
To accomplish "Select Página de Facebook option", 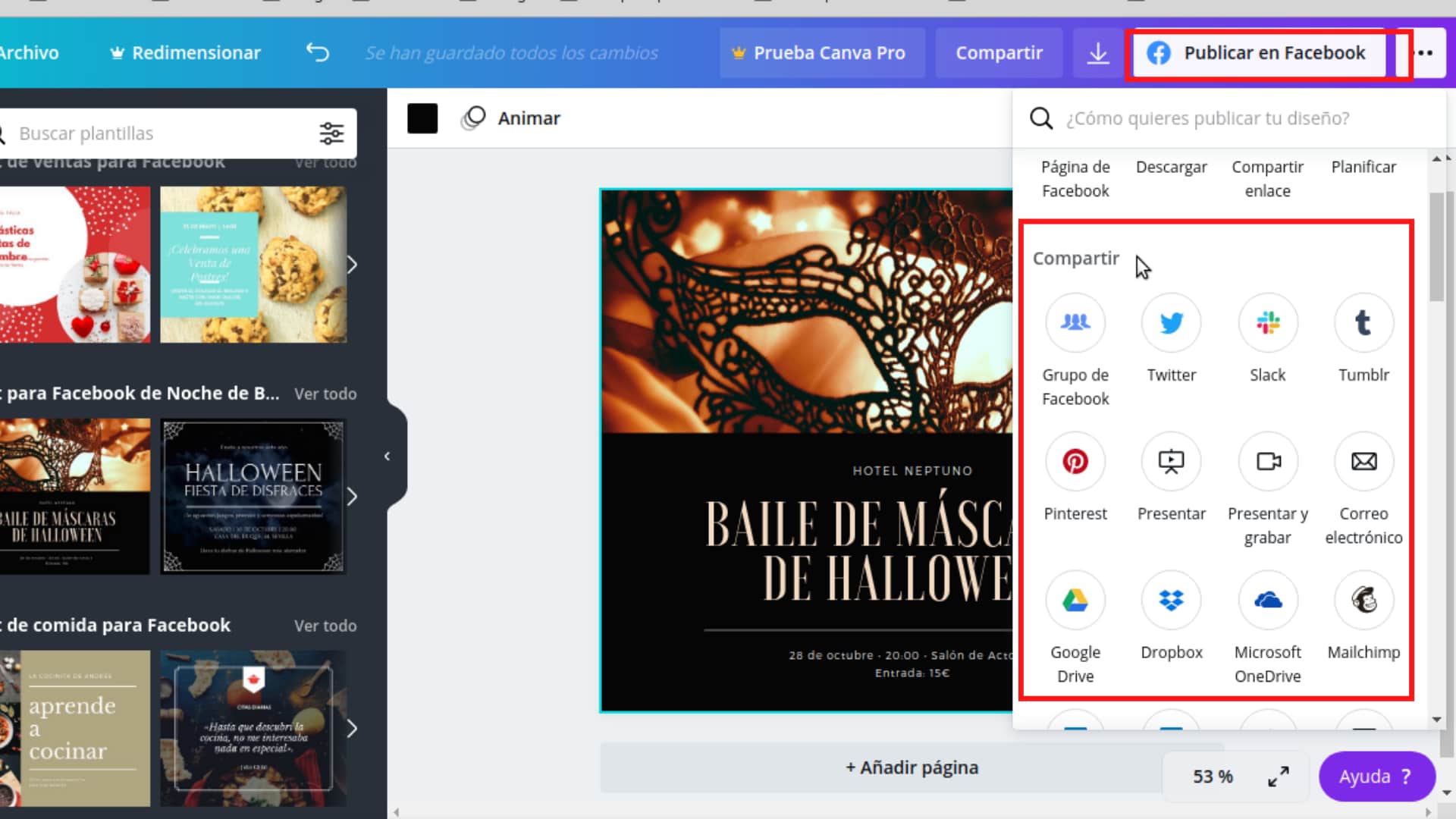I will click(x=1075, y=179).
